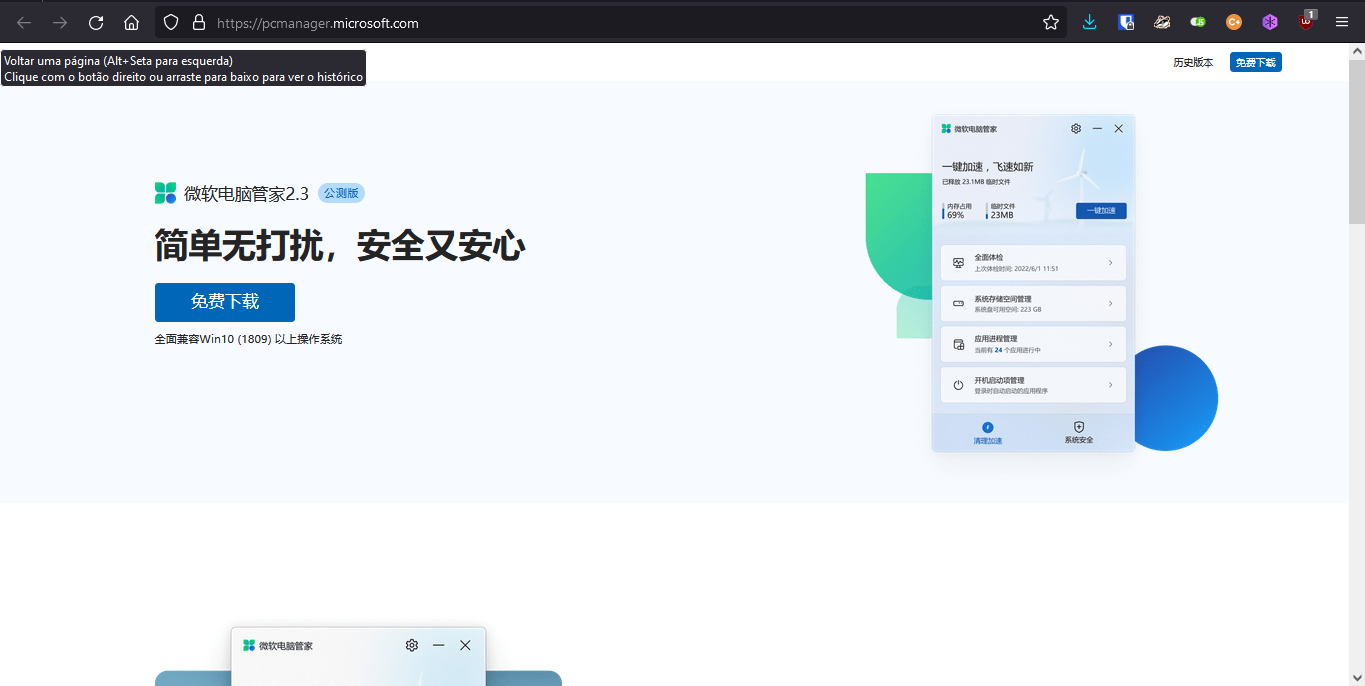Click the padlock site security icon
Screen dimensions: 1365x686
pyautogui.click(x=198, y=22)
